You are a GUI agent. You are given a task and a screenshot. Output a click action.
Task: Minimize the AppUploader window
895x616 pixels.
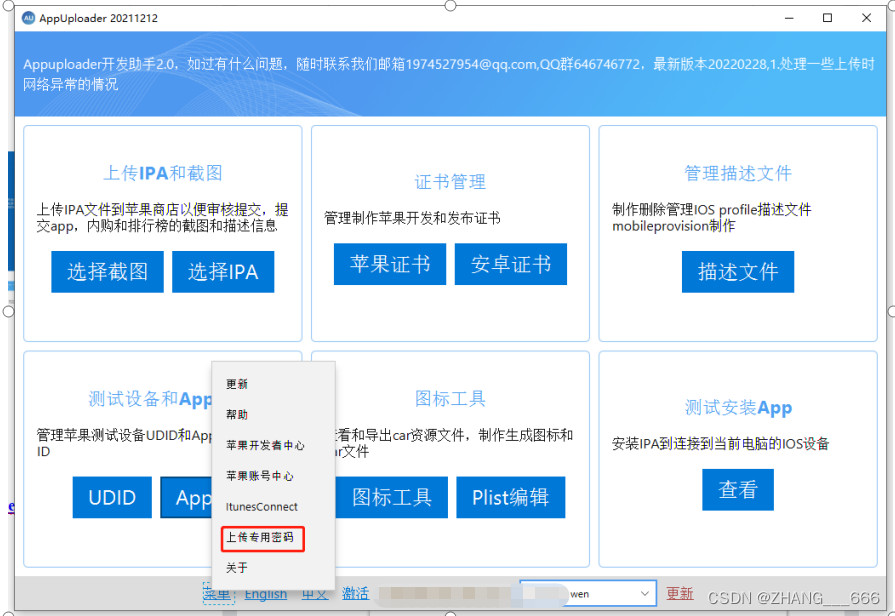(789, 18)
